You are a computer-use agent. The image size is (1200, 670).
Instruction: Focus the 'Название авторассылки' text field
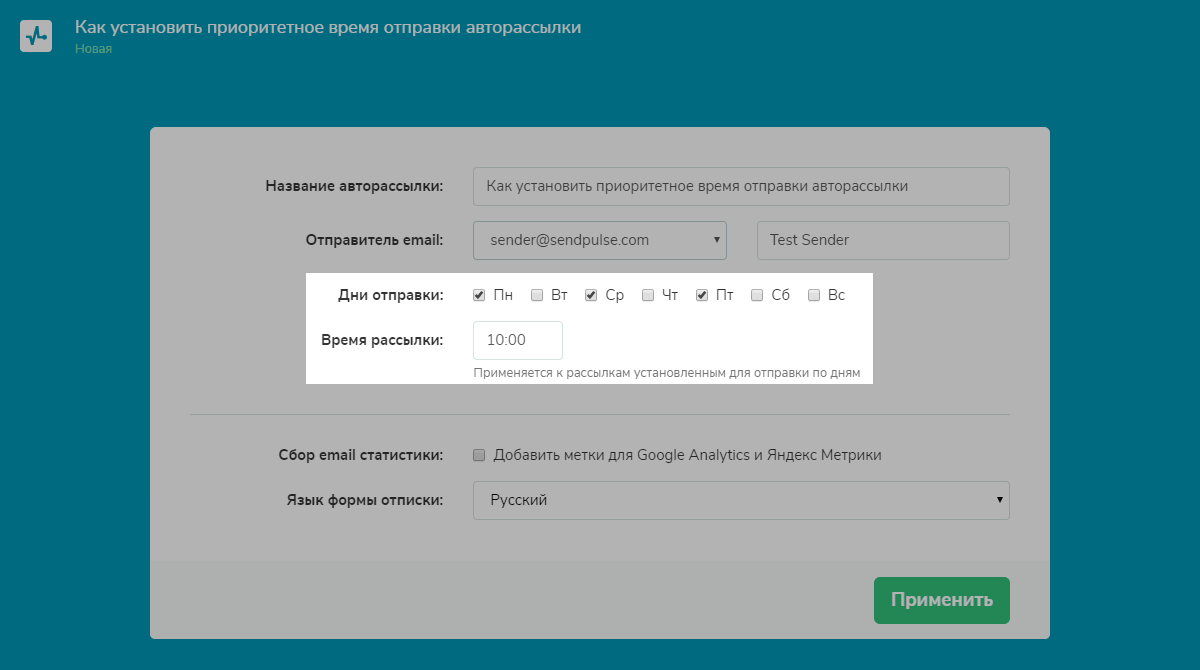[740, 186]
